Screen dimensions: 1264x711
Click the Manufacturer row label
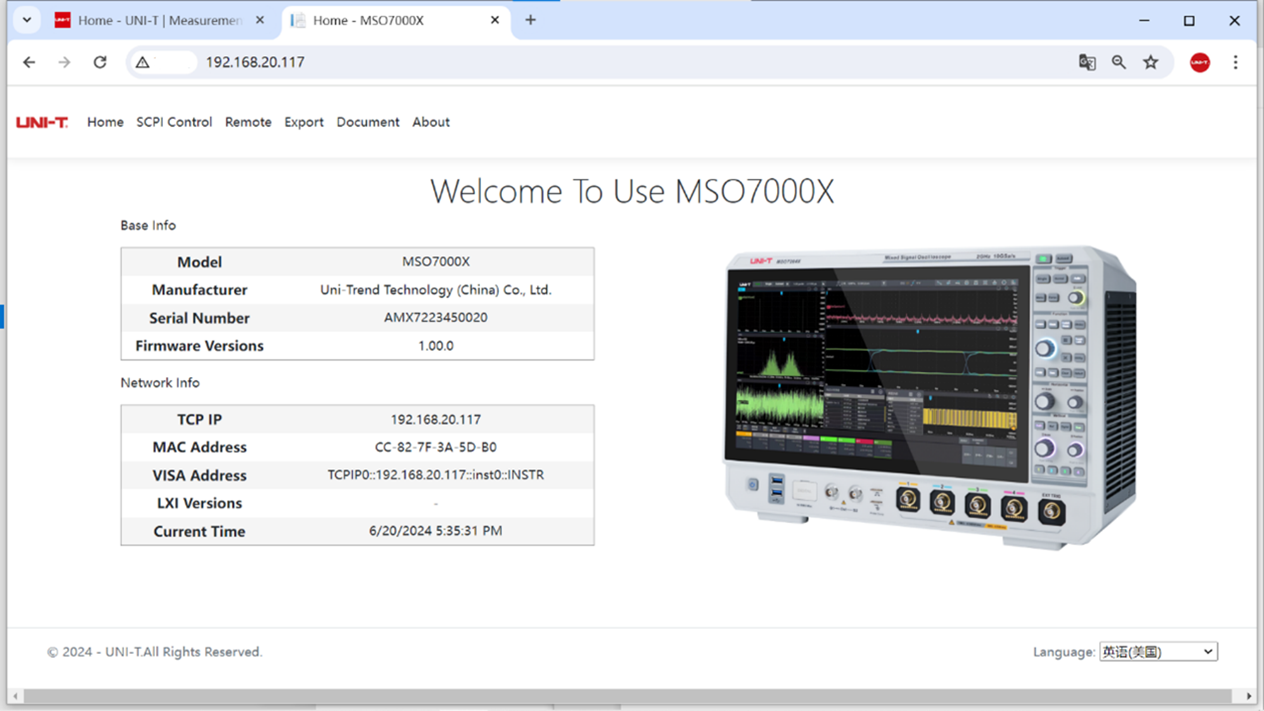tap(199, 290)
